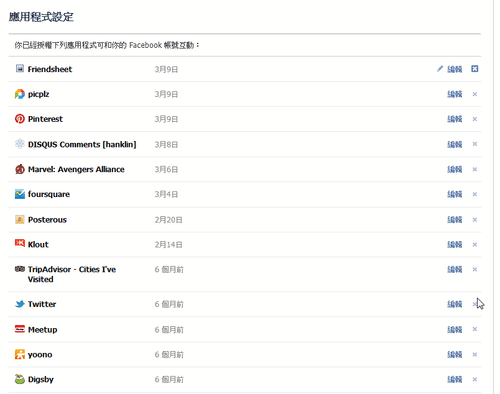Edit the Digsby app settings
This screenshot has height=394, width=500.
pos(455,379)
